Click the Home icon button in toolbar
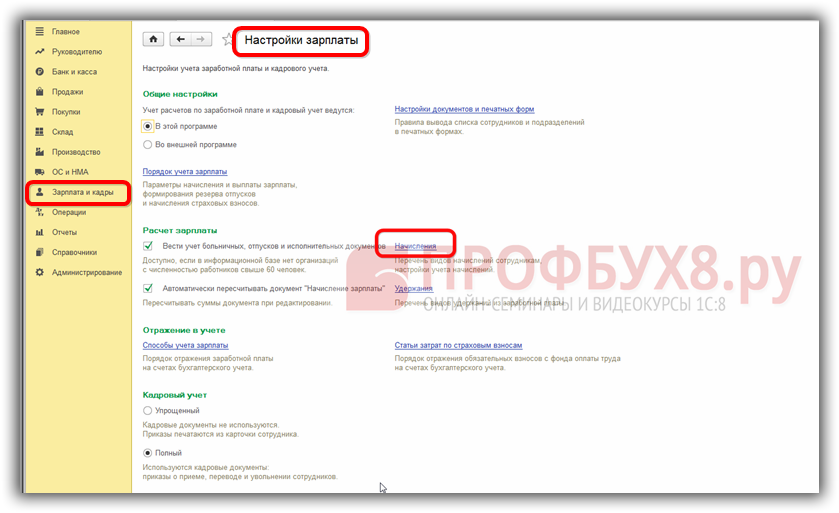Viewport: 839px width, 513px height. pos(154,39)
